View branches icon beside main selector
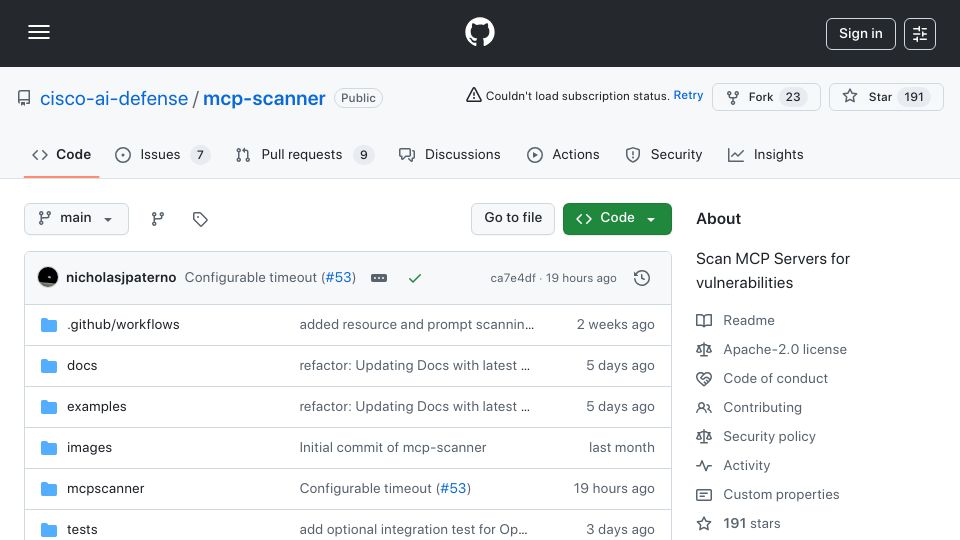960x540 pixels. click(x=158, y=219)
